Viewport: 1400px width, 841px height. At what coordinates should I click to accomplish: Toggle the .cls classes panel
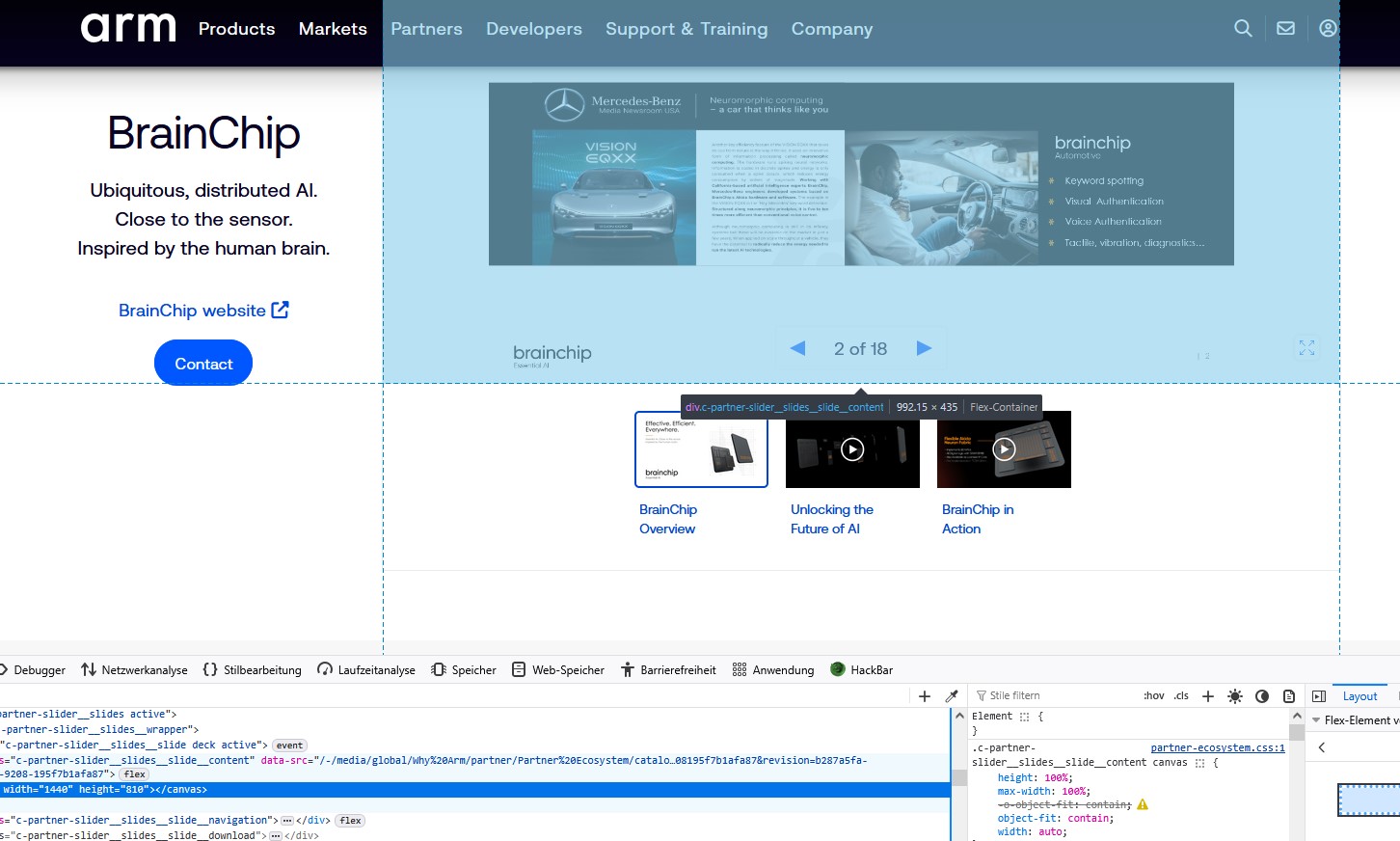pos(1181,695)
